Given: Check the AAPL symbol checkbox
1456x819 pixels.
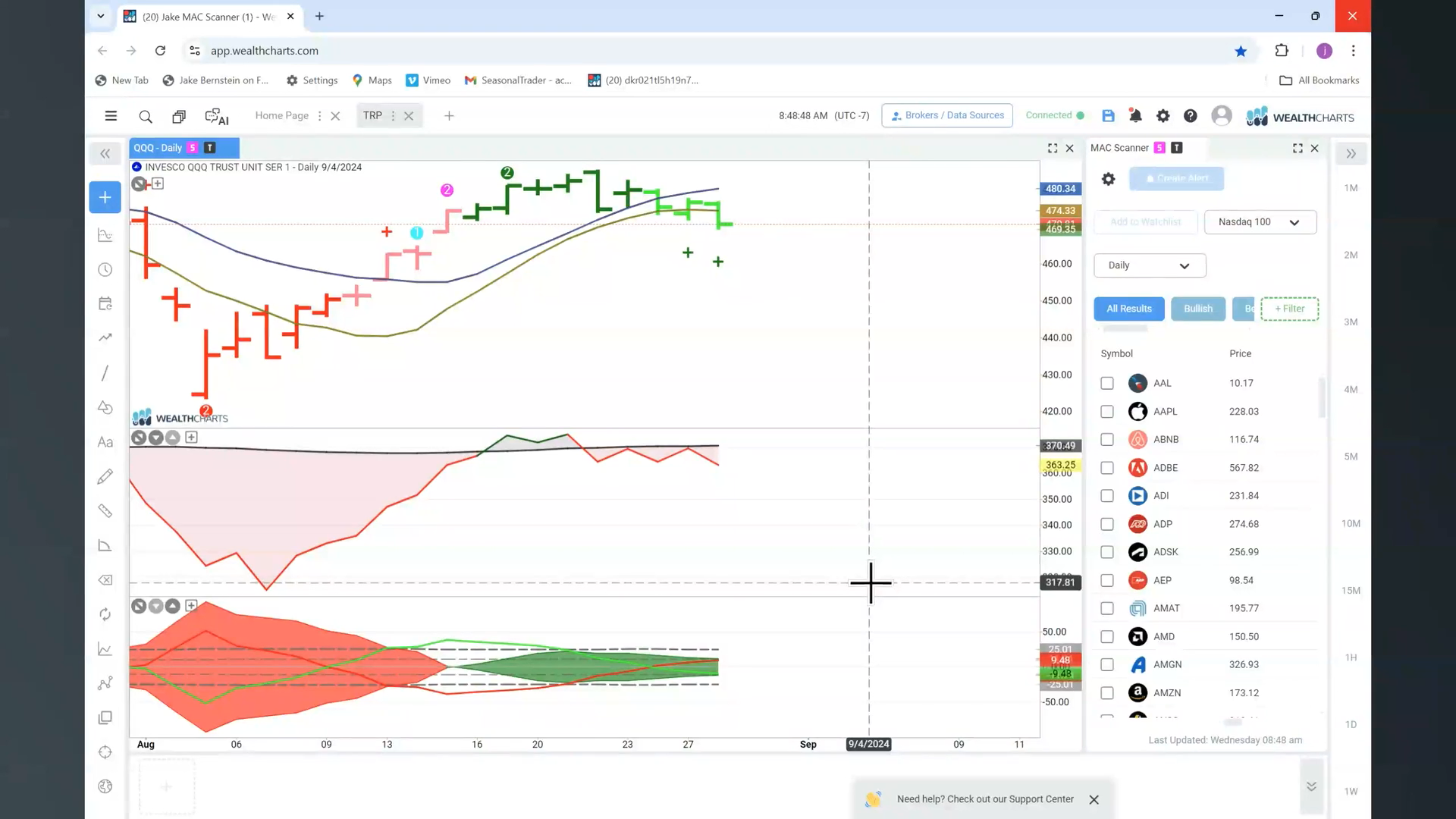Looking at the screenshot, I should click(1107, 412).
